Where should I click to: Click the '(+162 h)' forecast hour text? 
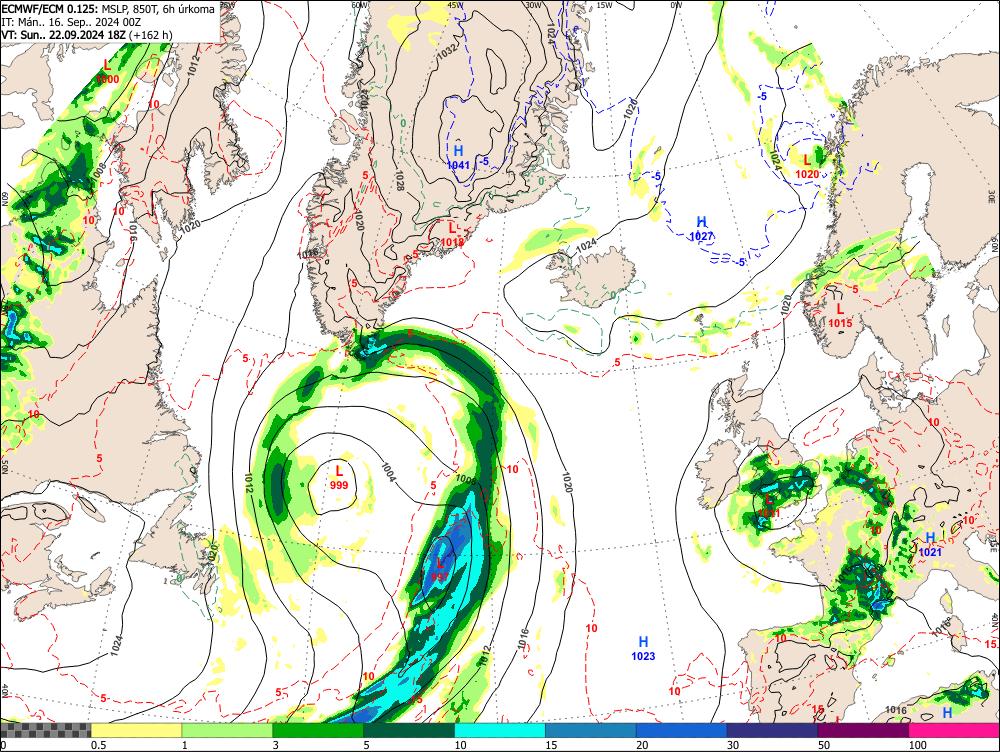(151, 34)
